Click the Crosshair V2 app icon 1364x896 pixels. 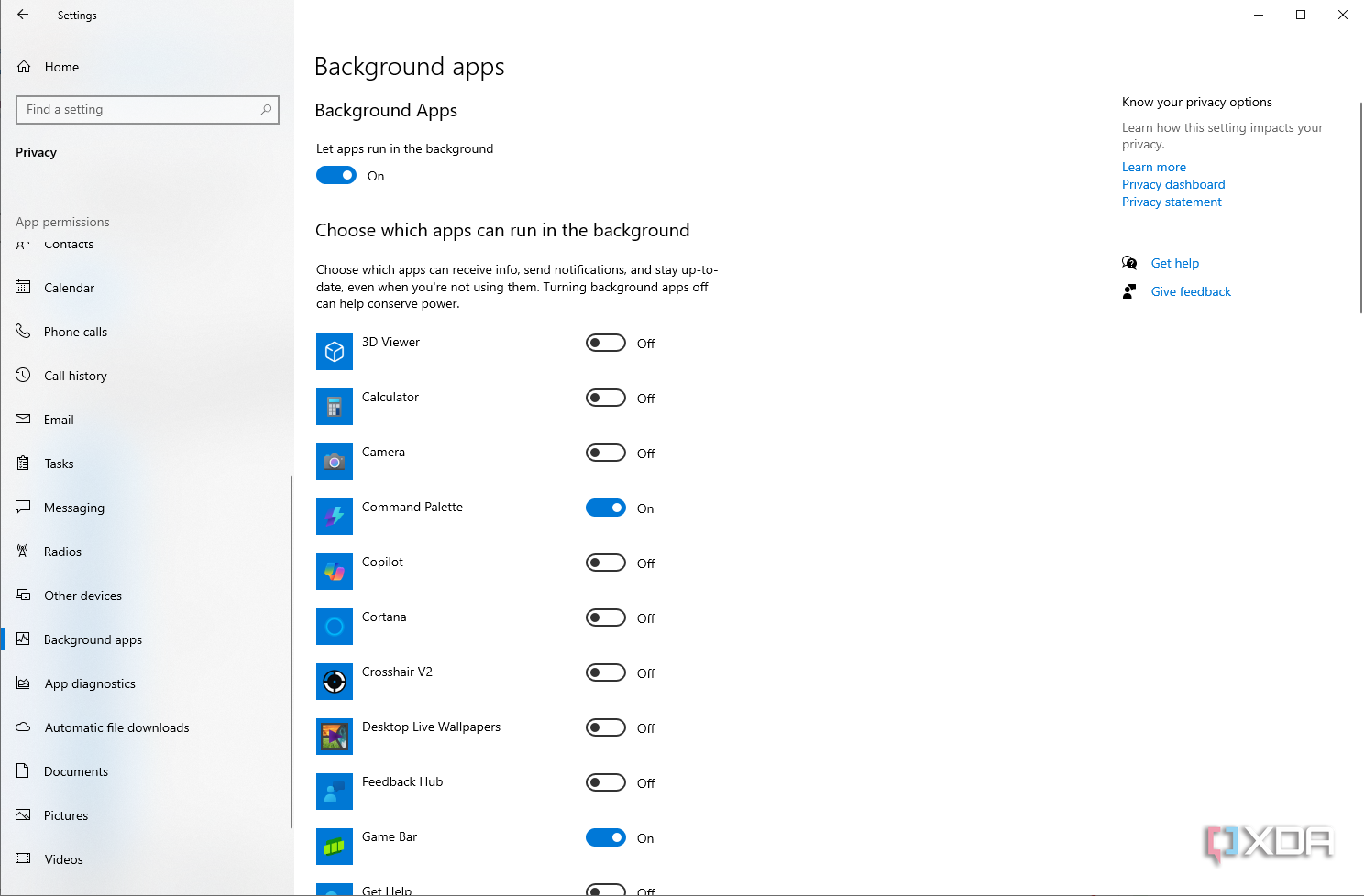335,682
